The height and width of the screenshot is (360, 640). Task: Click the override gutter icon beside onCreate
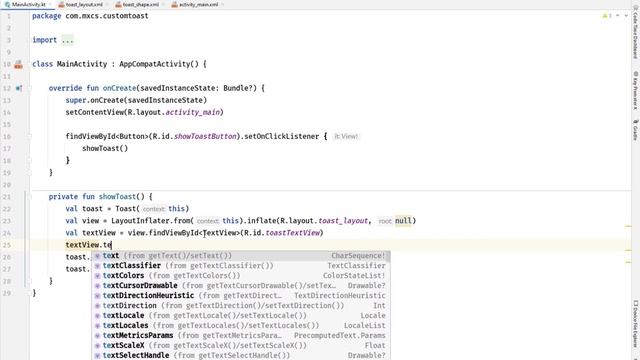[19, 88]
